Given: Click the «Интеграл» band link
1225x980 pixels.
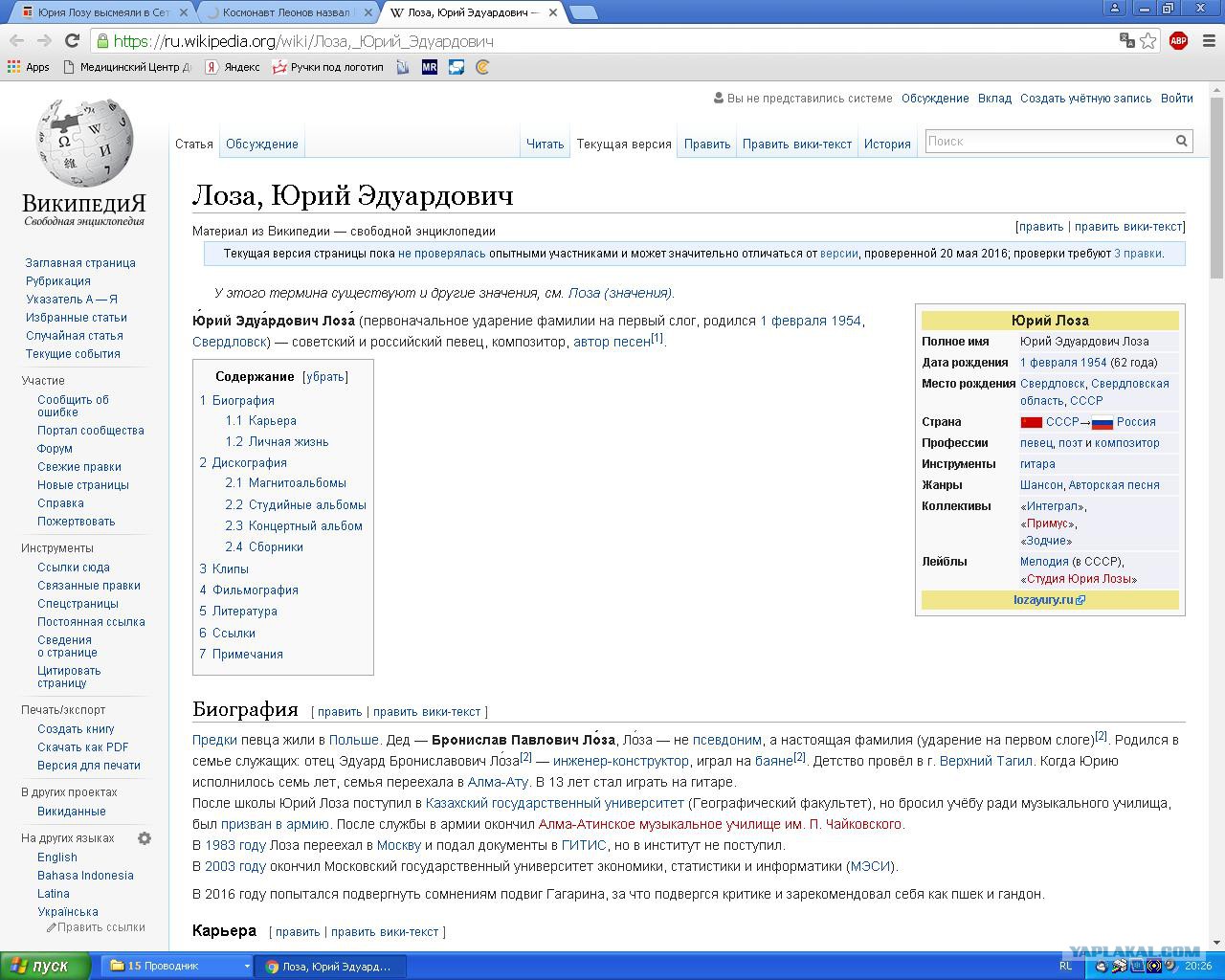Looking at the screenshot, I should 1052,506.
